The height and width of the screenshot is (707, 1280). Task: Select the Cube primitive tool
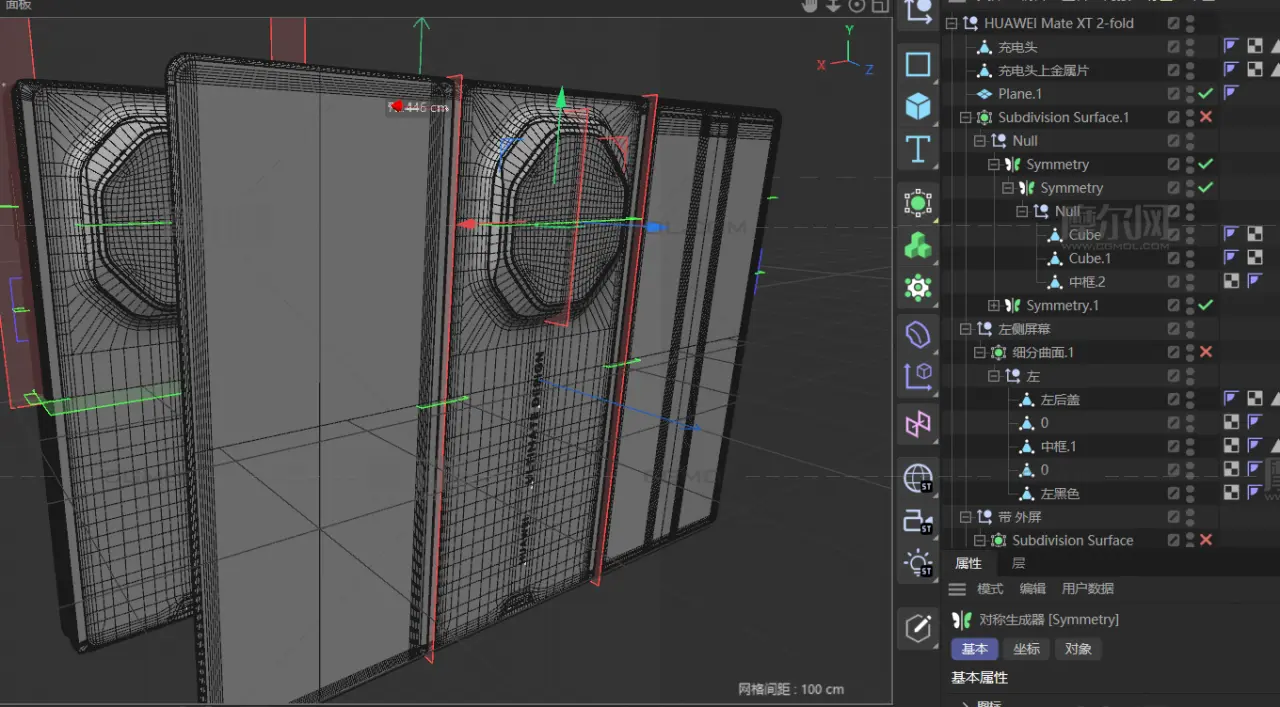[x=918, y=106]
